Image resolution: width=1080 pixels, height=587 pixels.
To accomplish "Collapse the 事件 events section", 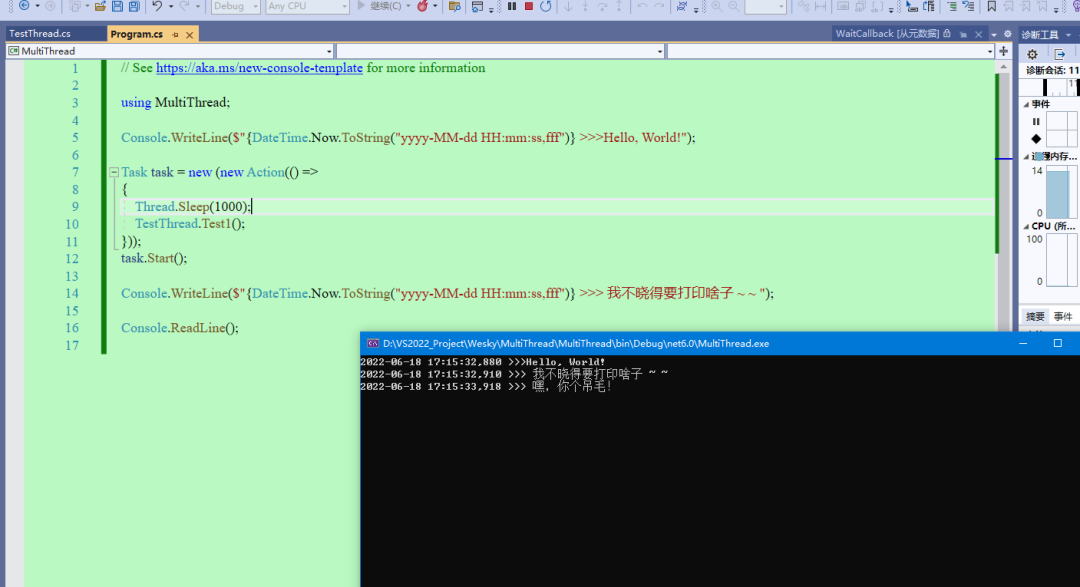I will click(x=1026, y=104).
